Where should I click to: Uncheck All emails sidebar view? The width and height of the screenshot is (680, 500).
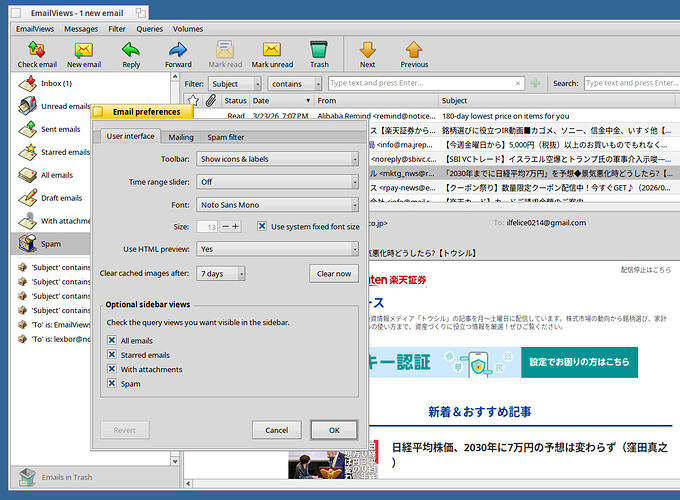(x=112, y=340)
